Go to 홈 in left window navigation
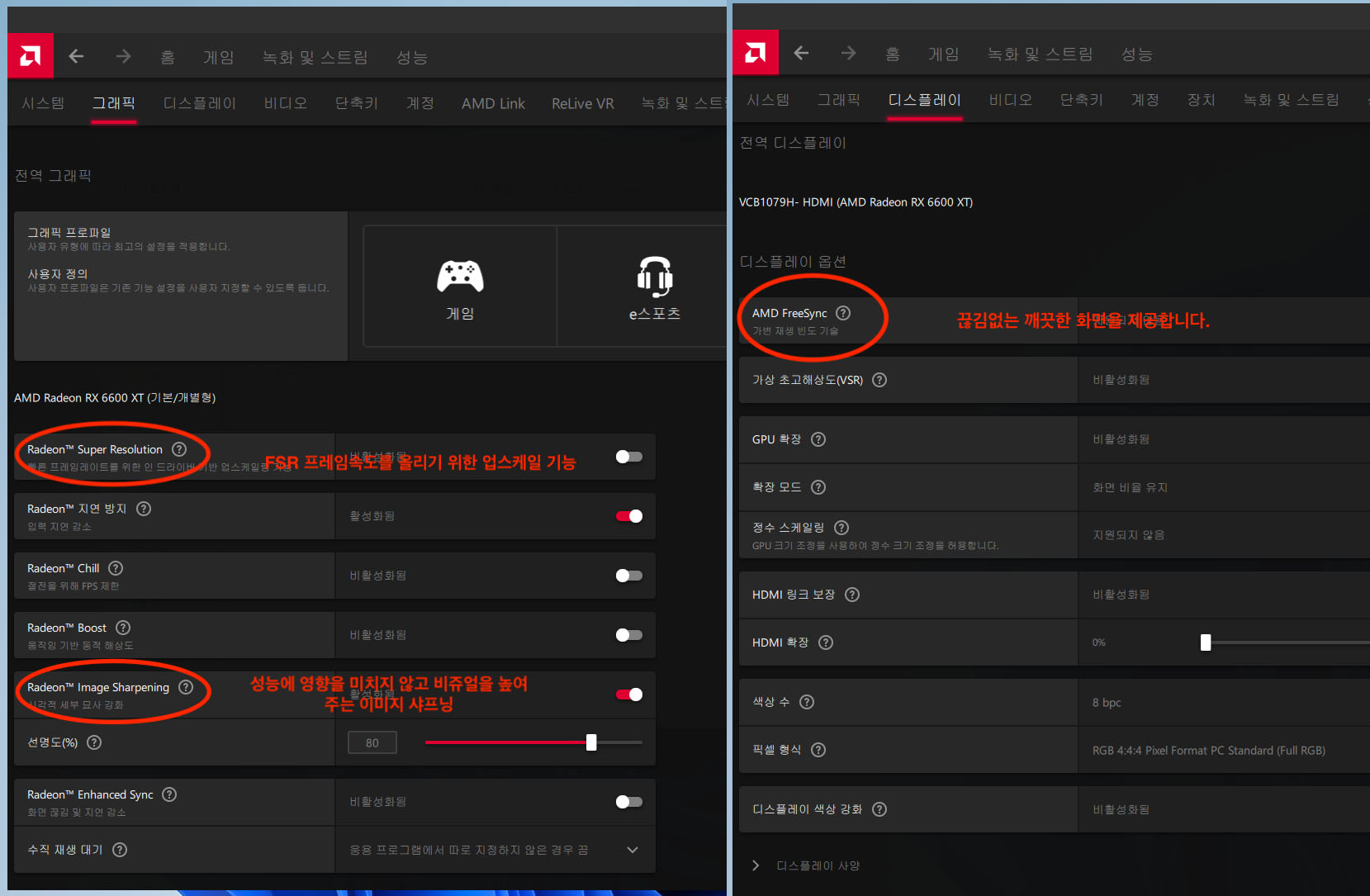Image resolution: width=1370 pixels, height=896 pixels. tap(168, 57)
